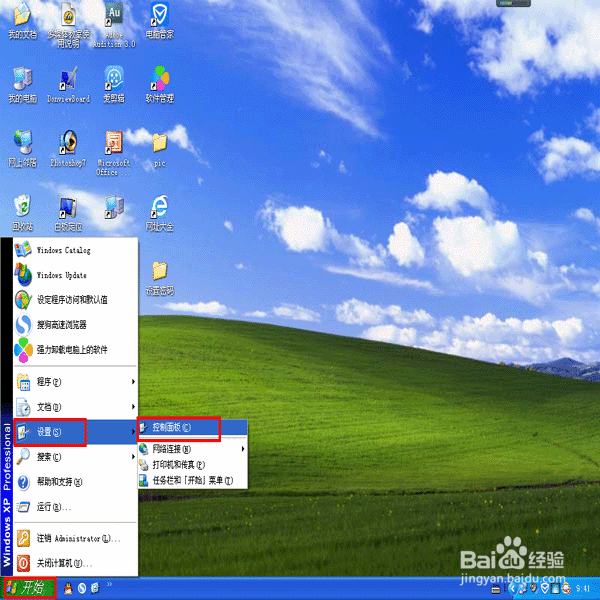Open 控制面板(C) in the settings submenu

click(x=192, y=427)
